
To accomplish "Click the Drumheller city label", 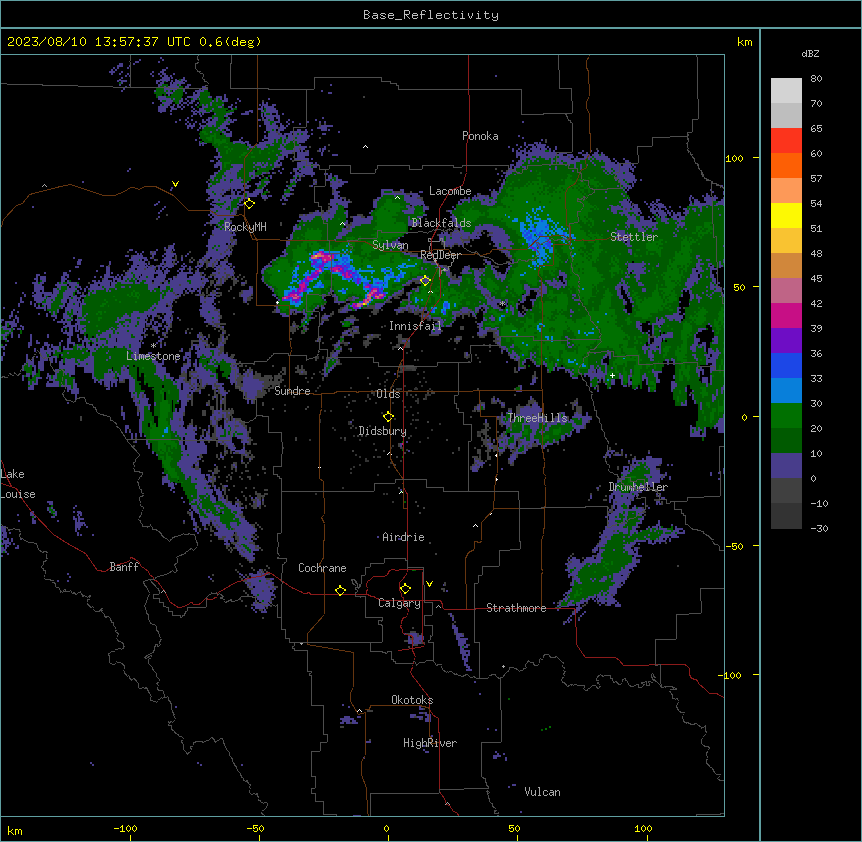I will pyautogui.click(x=638, y=487).
